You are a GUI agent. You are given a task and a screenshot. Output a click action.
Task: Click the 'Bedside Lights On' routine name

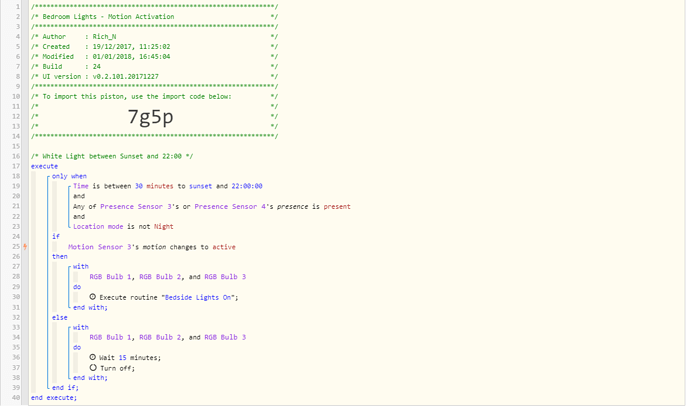[x=198, y=297]
